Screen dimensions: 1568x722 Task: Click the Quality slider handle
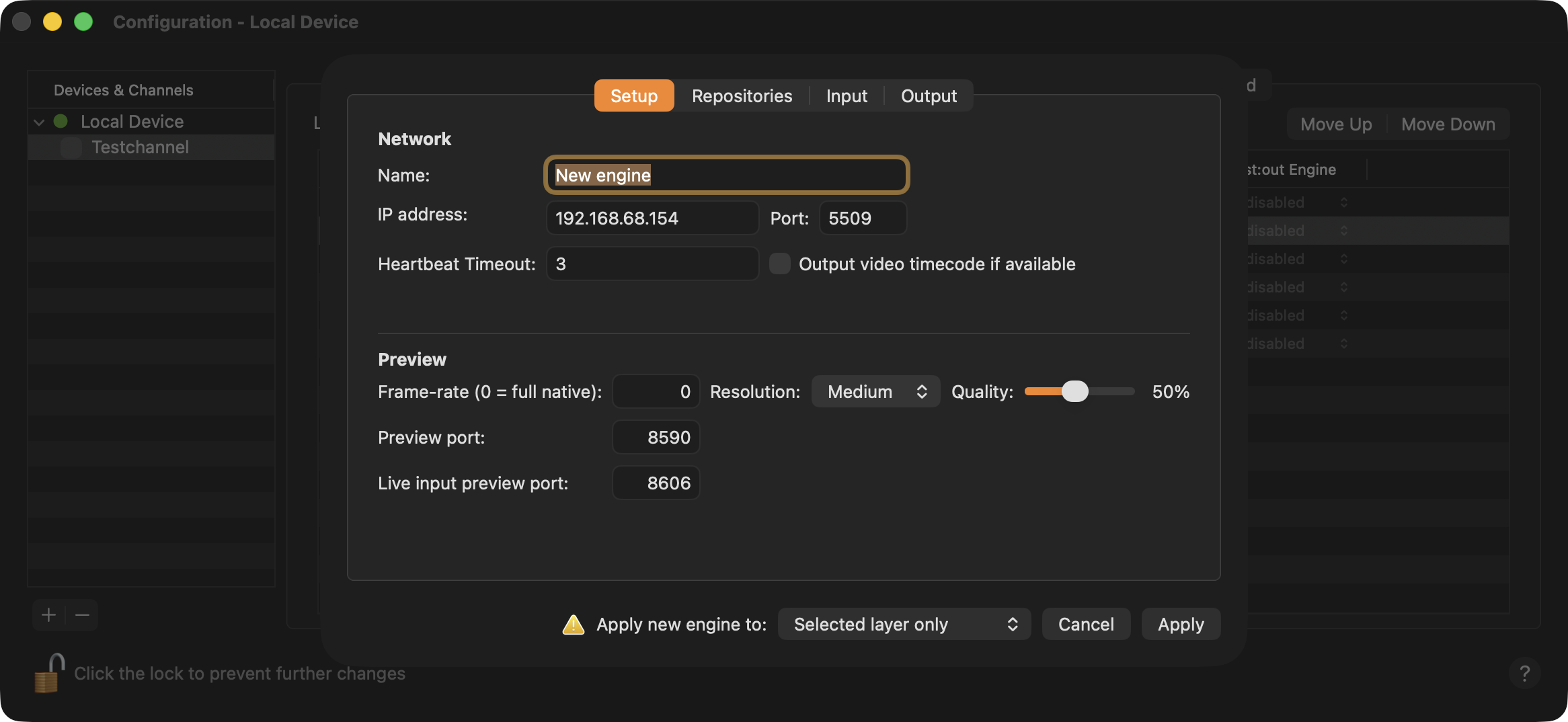(1074, 391)
